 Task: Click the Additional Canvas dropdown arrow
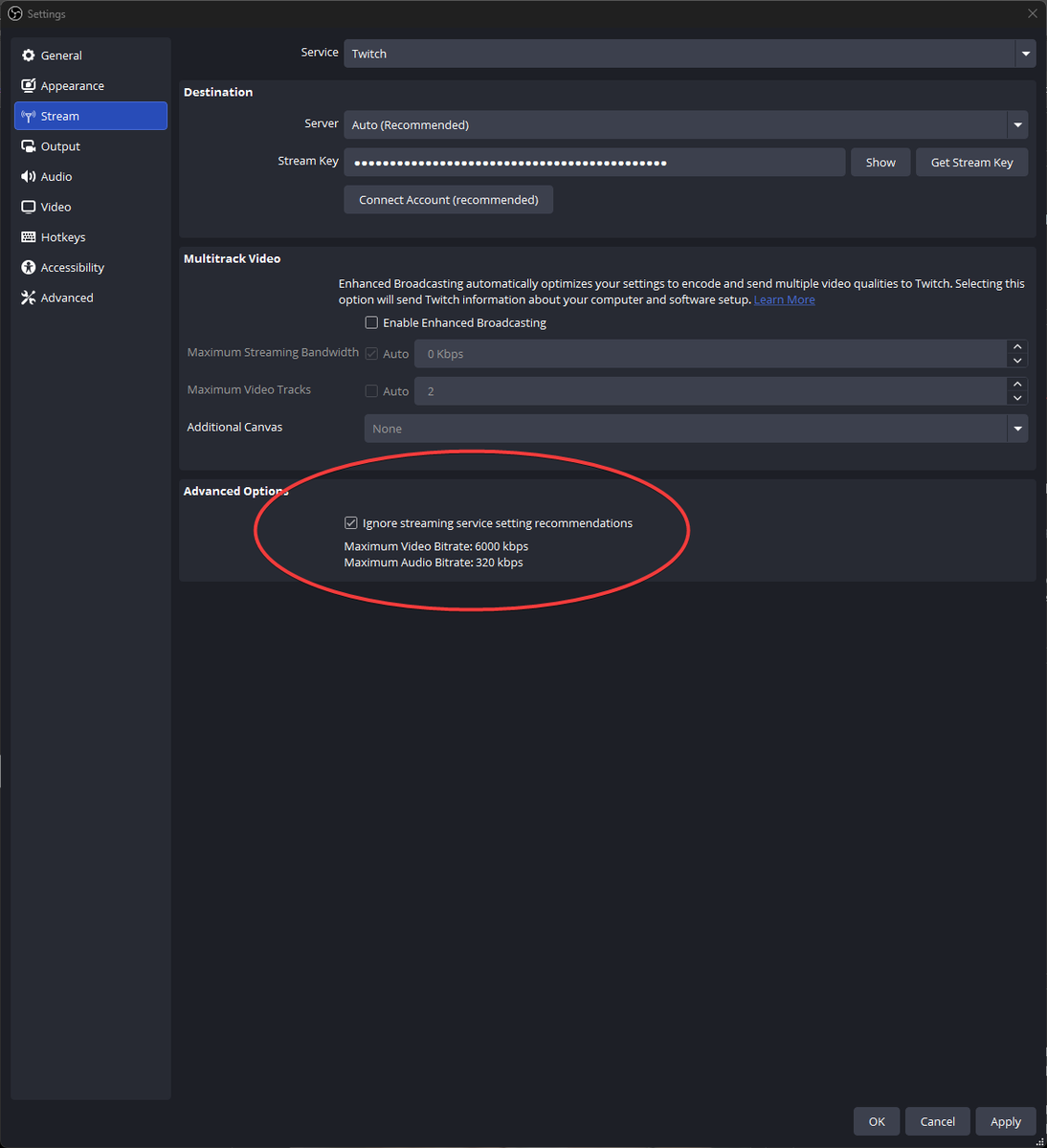click(x=1017, y=429)
